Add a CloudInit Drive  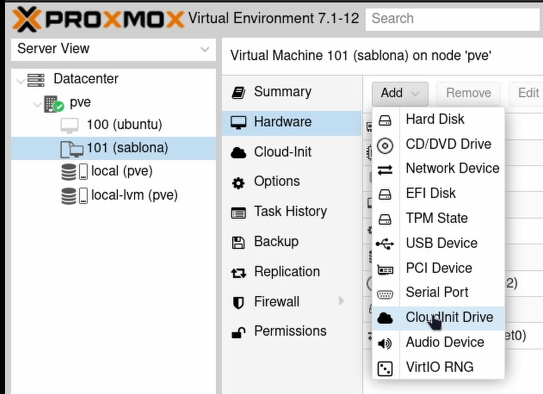(438, 318)
